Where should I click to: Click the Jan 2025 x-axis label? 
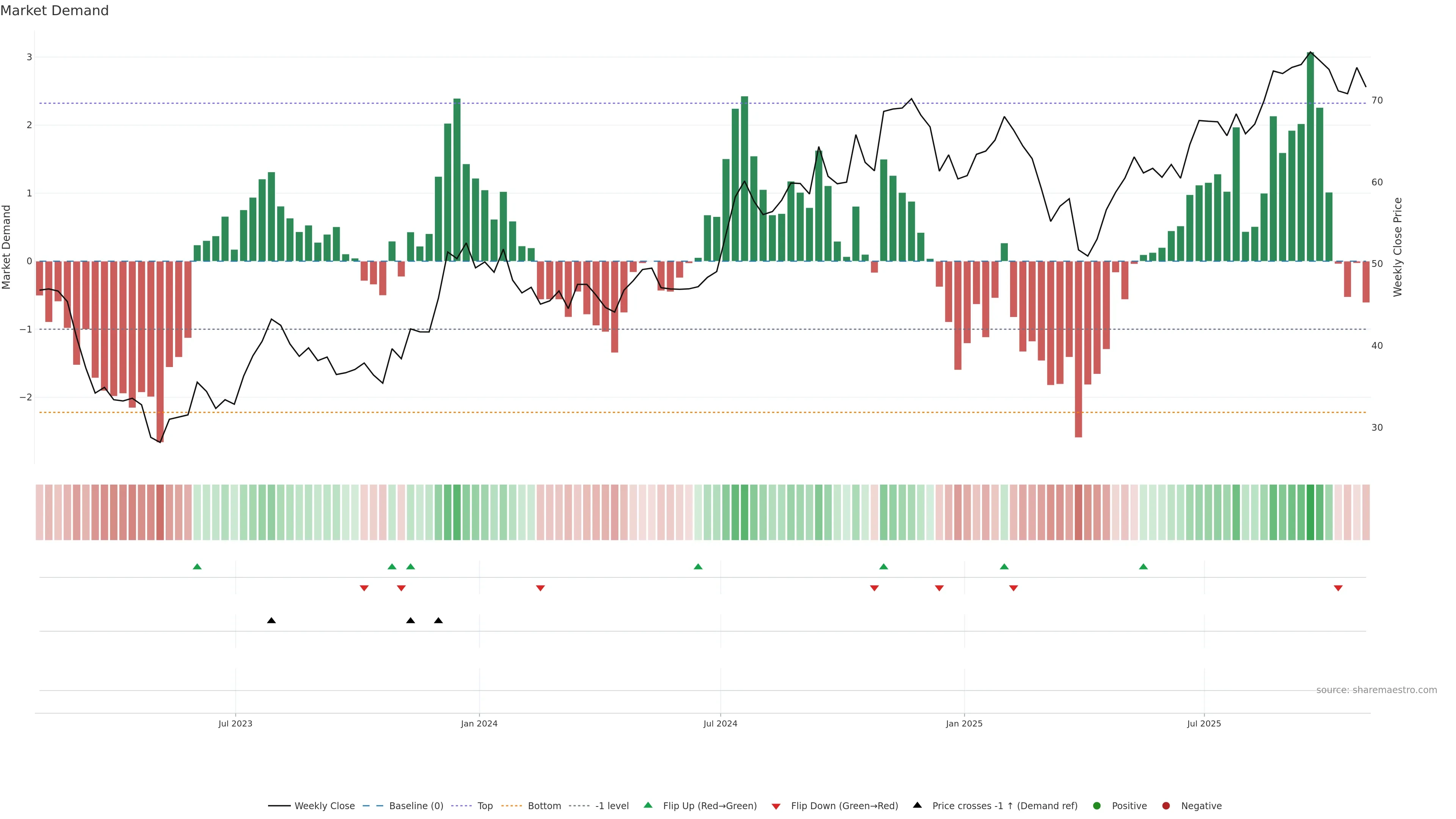pos(964,723)
